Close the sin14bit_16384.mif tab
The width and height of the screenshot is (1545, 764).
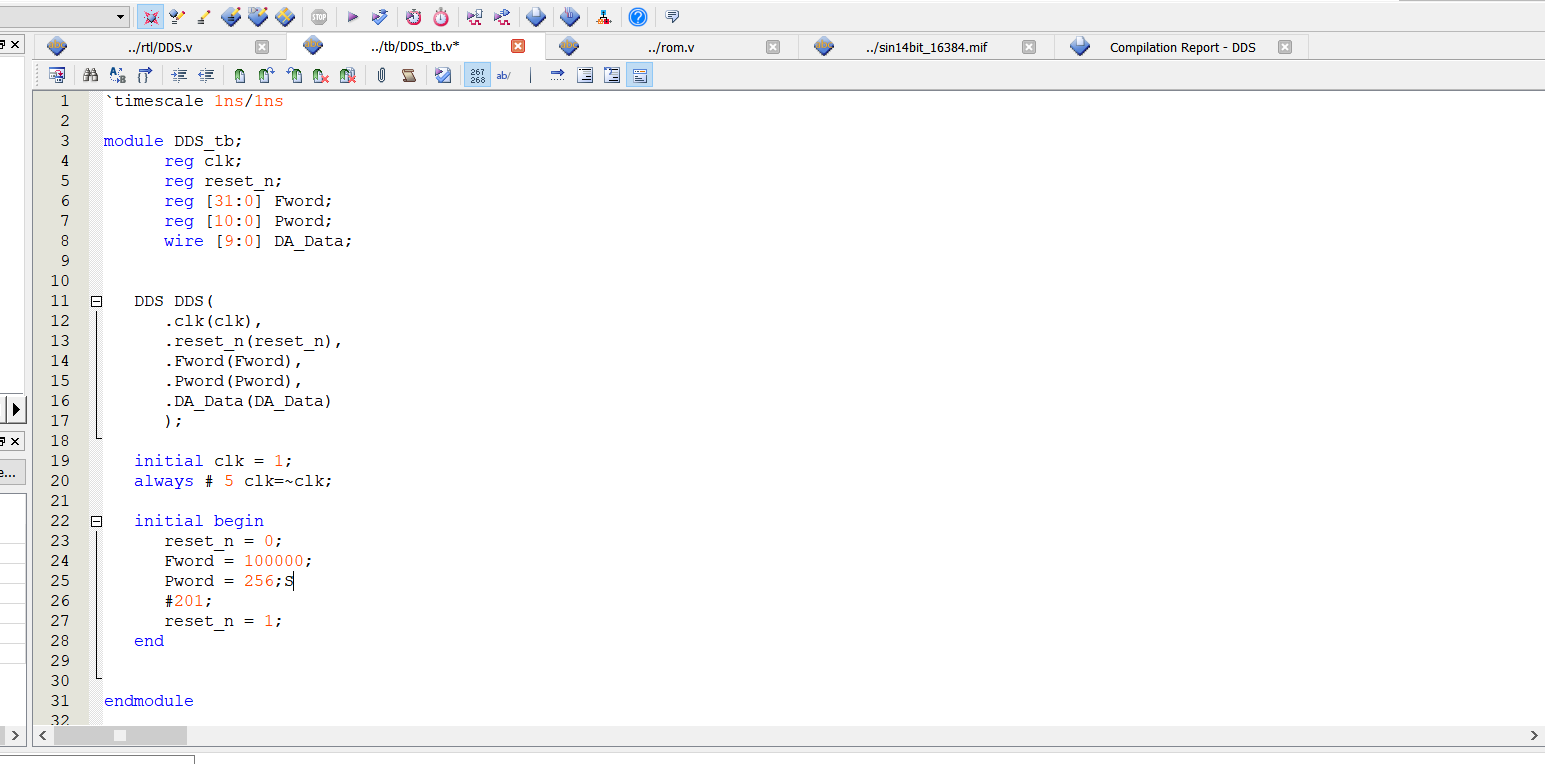[x=1030, y=47]
